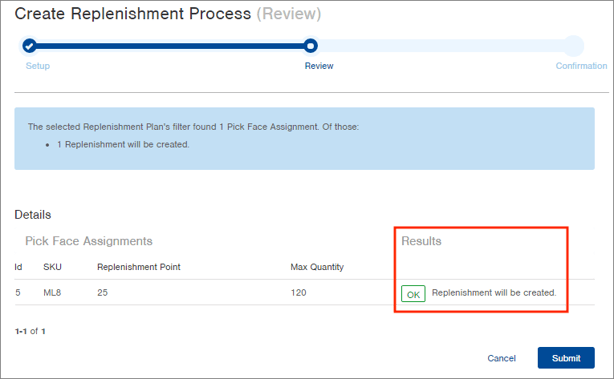Click the Max Quantity column header
Image resolution: width=614 pixels, height=379 pixels.
(x=317, y=267)
